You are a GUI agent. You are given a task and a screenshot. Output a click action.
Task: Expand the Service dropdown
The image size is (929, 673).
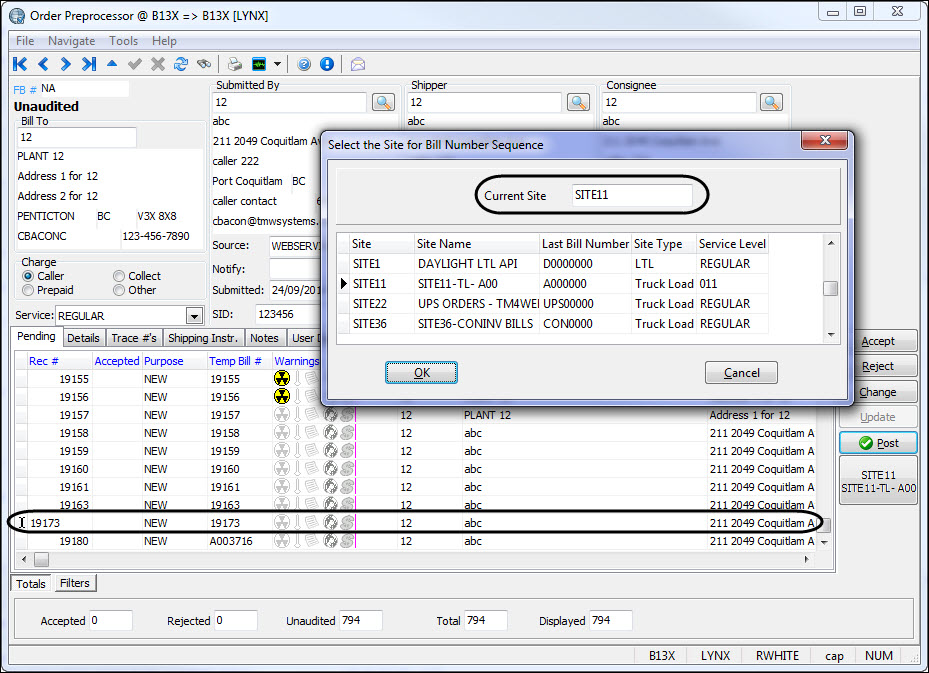pos(194,316)
